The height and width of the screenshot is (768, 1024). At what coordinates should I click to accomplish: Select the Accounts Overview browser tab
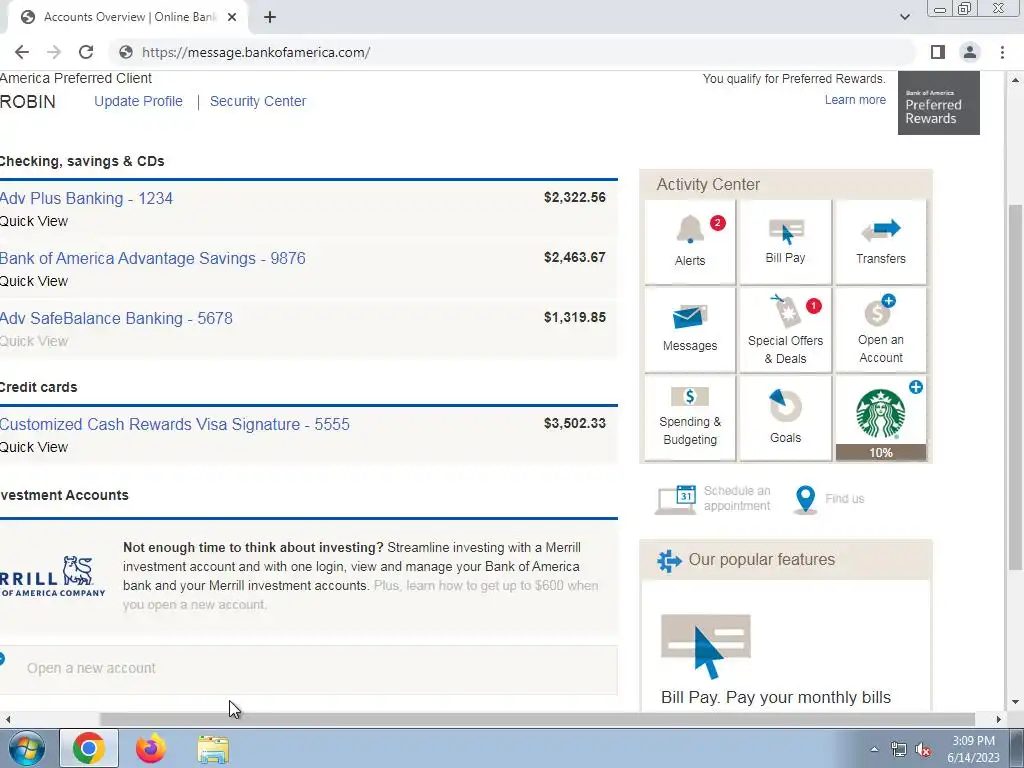pyautogui.click(x=127, y=18)
